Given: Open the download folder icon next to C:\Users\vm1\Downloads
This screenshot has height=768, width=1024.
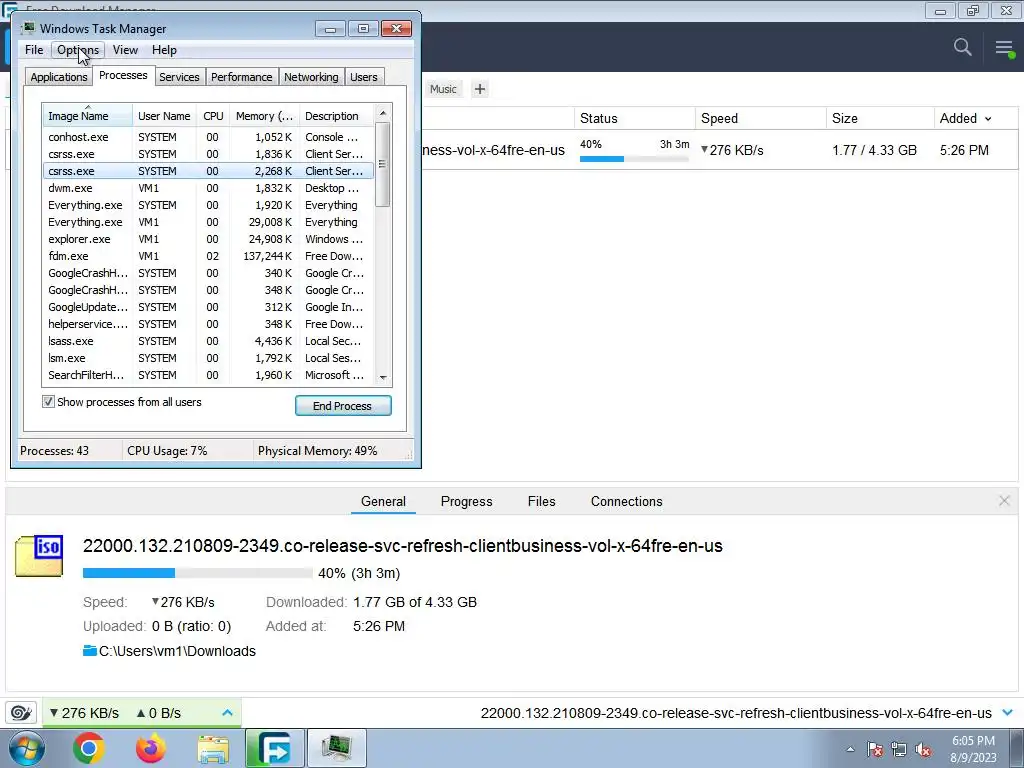Looking at the screenshot, I should coord(89,650).
